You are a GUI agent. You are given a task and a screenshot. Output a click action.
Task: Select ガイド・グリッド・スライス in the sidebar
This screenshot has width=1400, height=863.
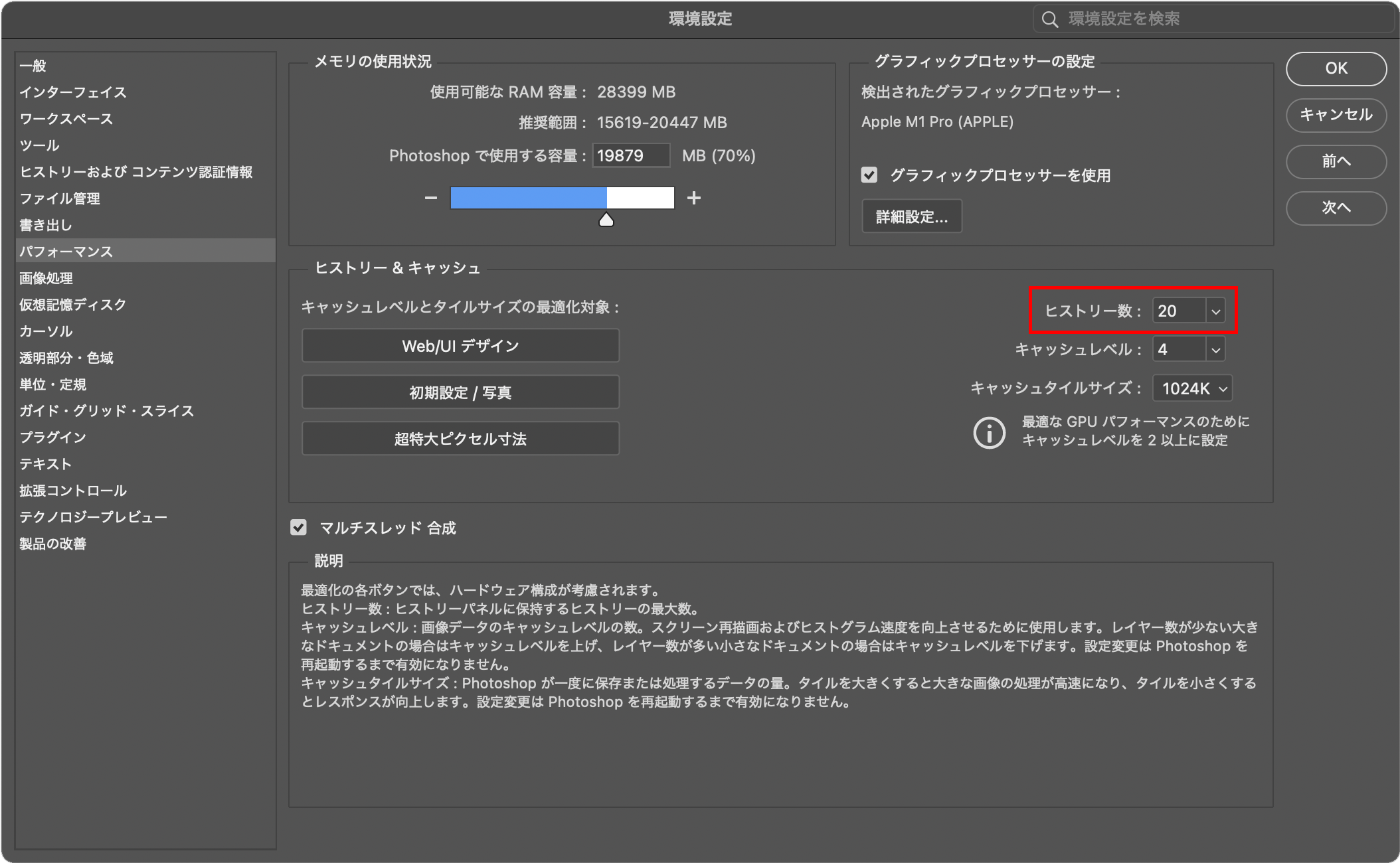click(145, 411)
